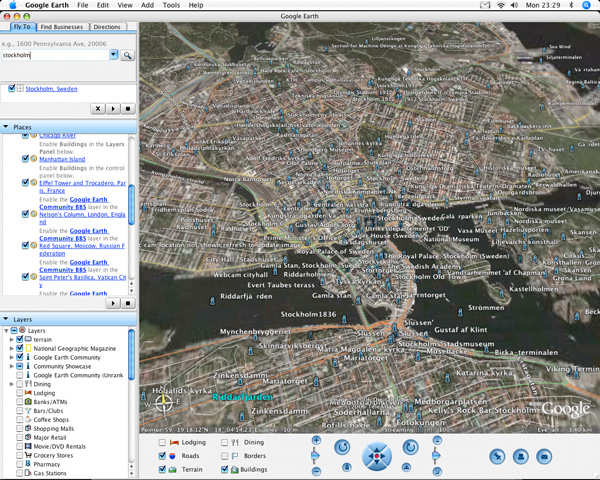Click the compass on the map
Image resolution: width=600 pixels, height=480 pixels.
164,402
